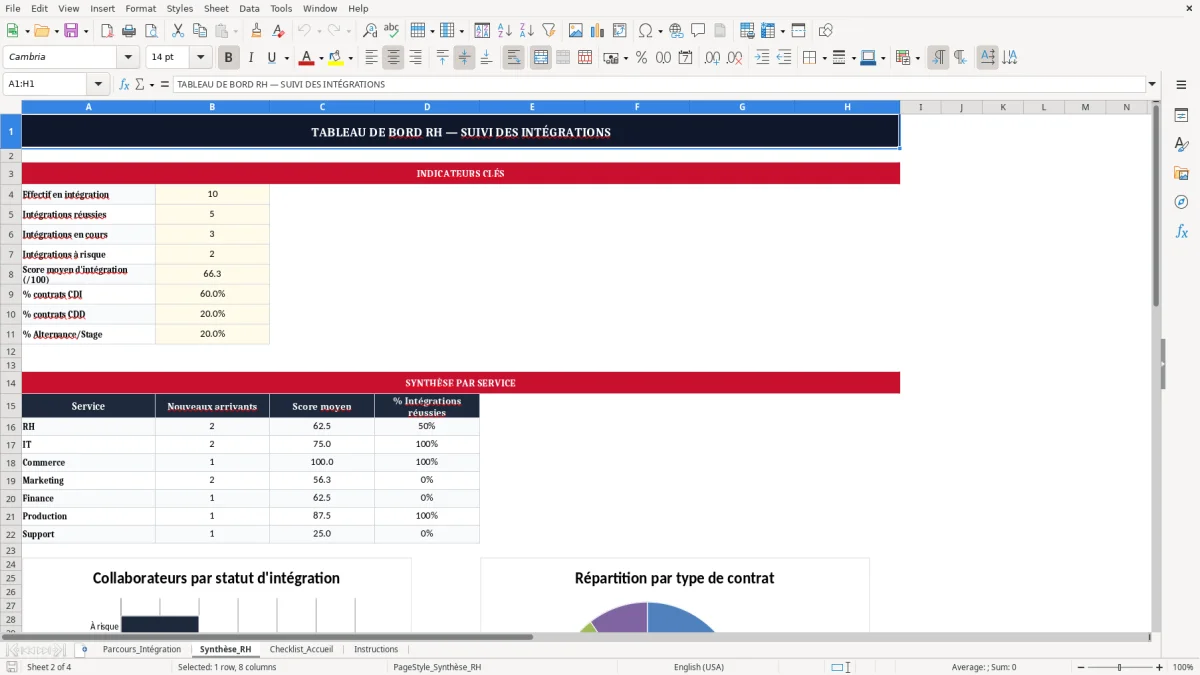This screenshot has width=1200, height=675.
Task: Open sidebar Gallery panel
Action: pyautogui.click(x=1181, y=174)
